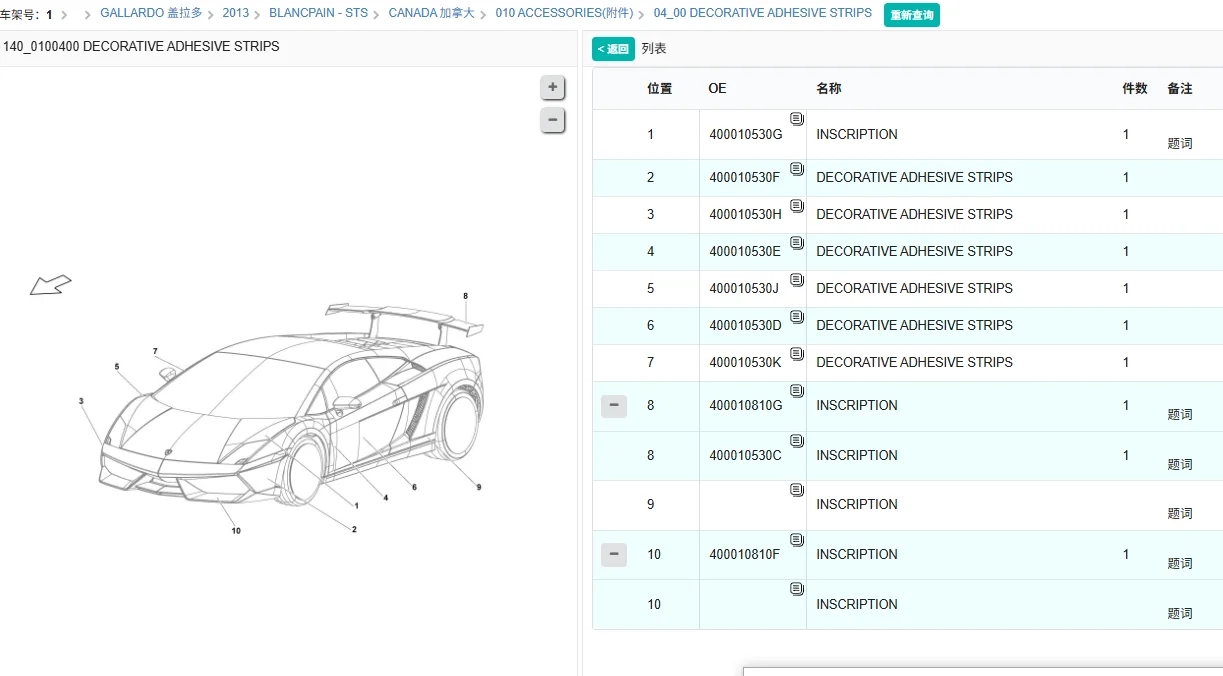The width and height of the screenshot is (1223, 676).
Task: Collapse the position 10 group
Action: point(614,555)
